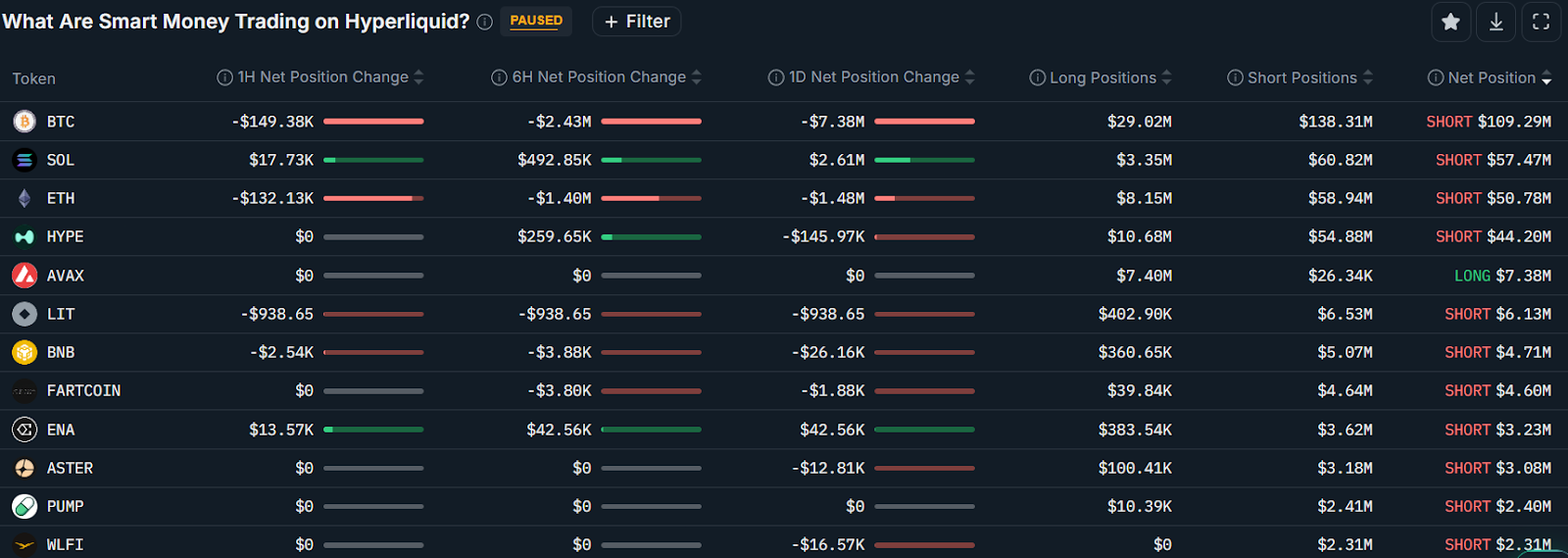1568x558 pixels.
Task: Sort by 1D Net Position Change
Action: (x=970, y=76)
